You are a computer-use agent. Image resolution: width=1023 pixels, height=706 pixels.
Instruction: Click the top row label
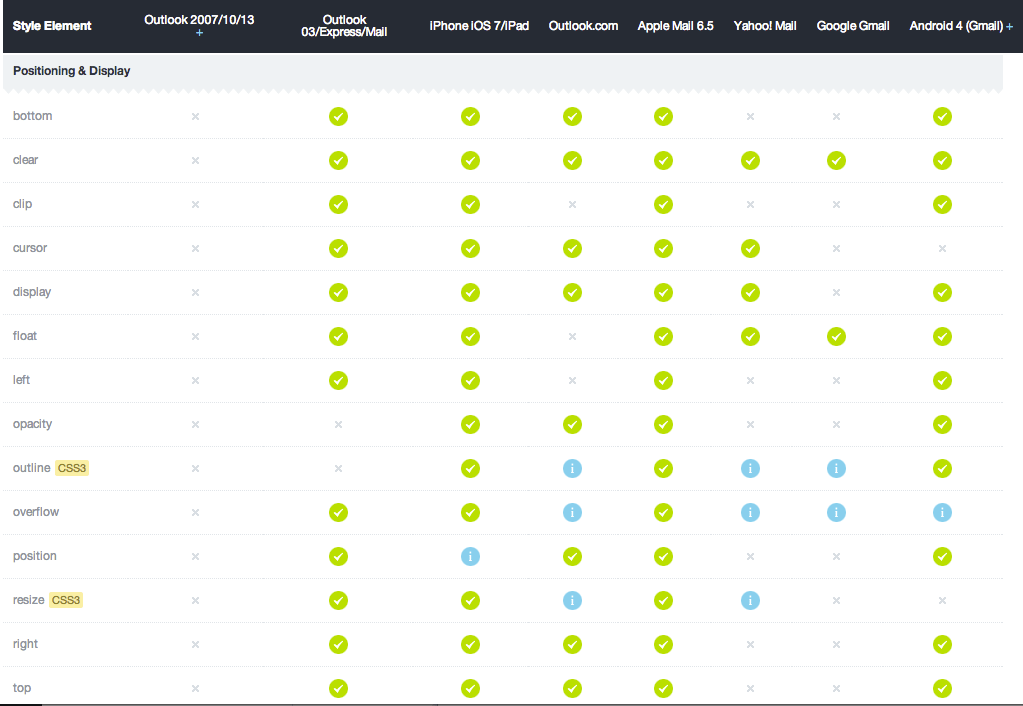pyautogui.click(x=22, y=688)
